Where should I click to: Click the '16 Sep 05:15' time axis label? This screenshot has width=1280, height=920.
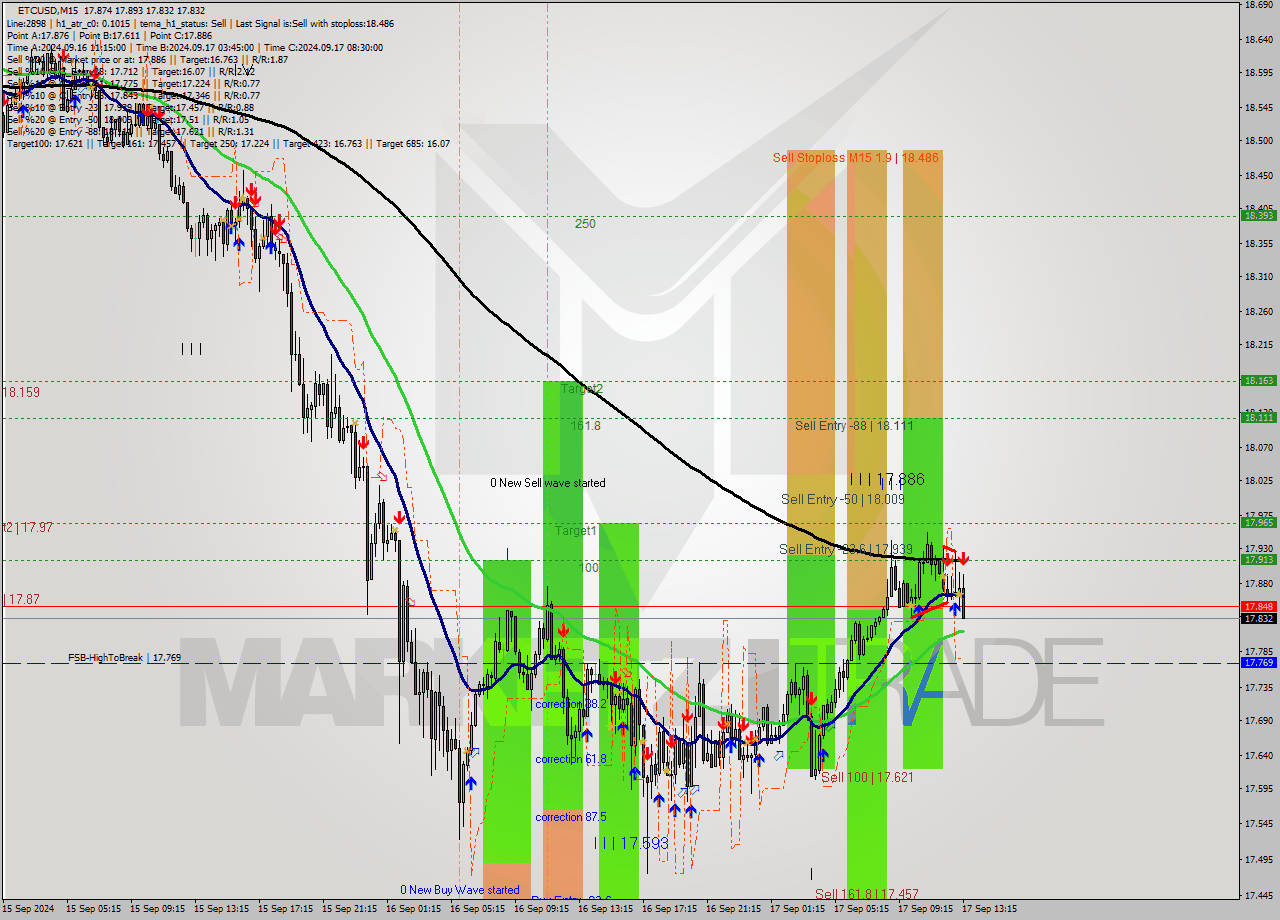(478, 909)
